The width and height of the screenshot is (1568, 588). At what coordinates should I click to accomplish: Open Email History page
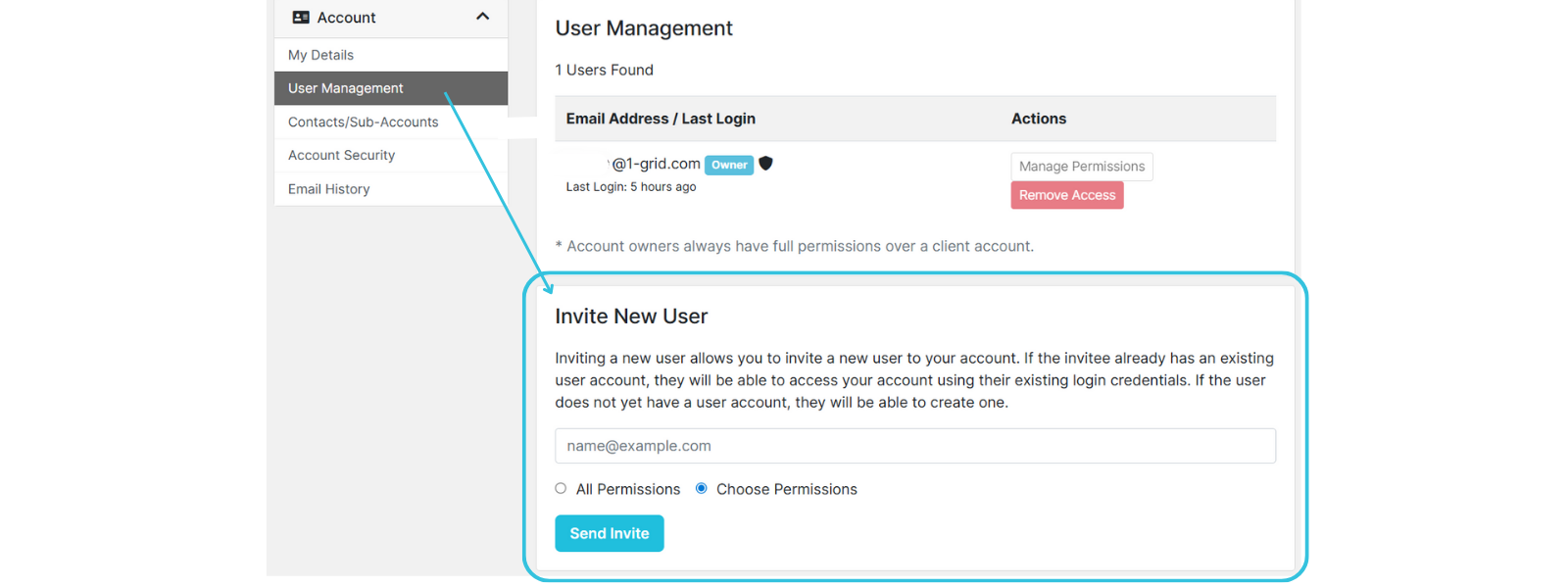tap(391, 189)
